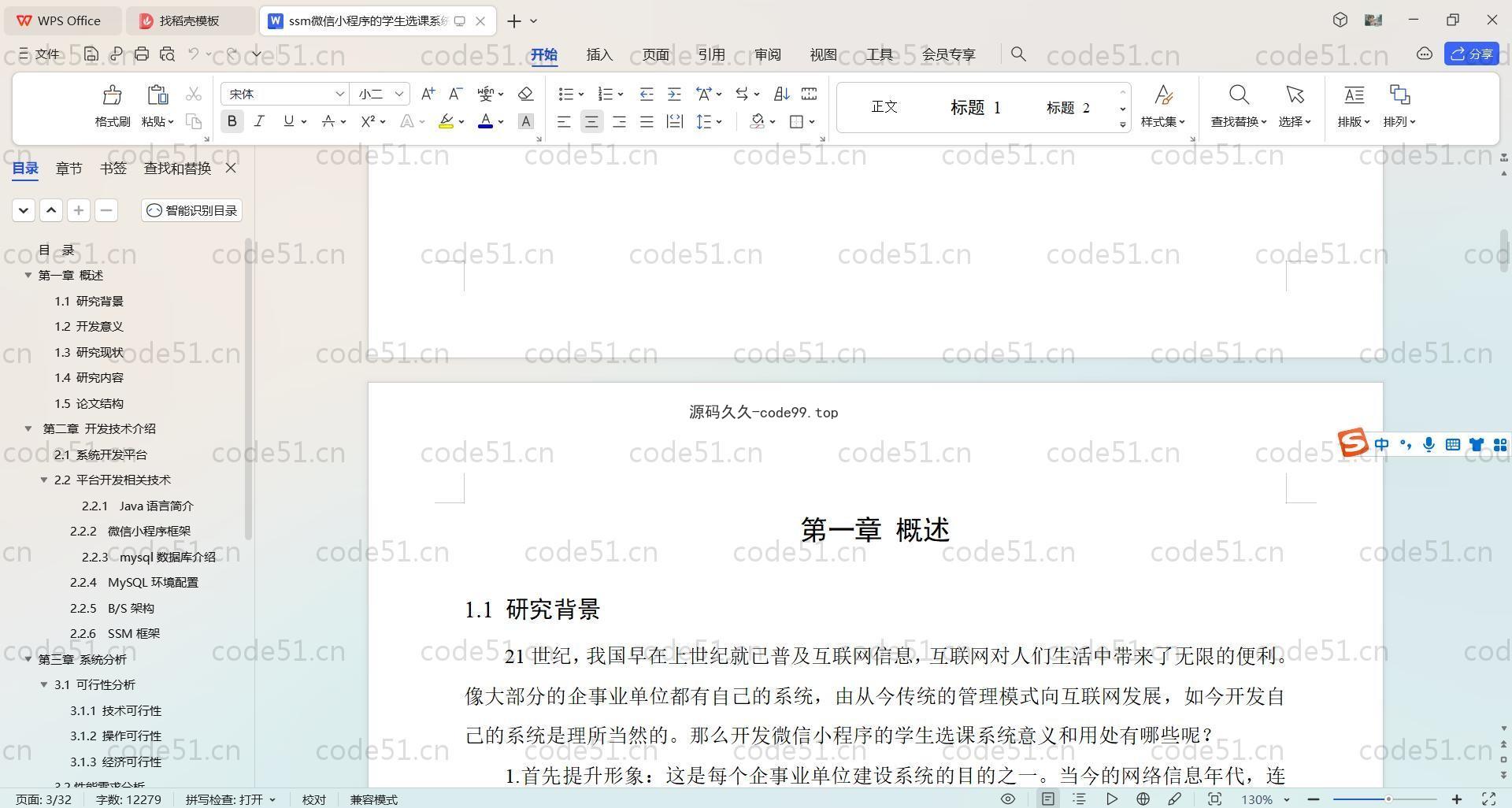This screenshot has height=808, width=1512.
Task: Open the 找稻壳模板 window tab
Action: (190, 20)
